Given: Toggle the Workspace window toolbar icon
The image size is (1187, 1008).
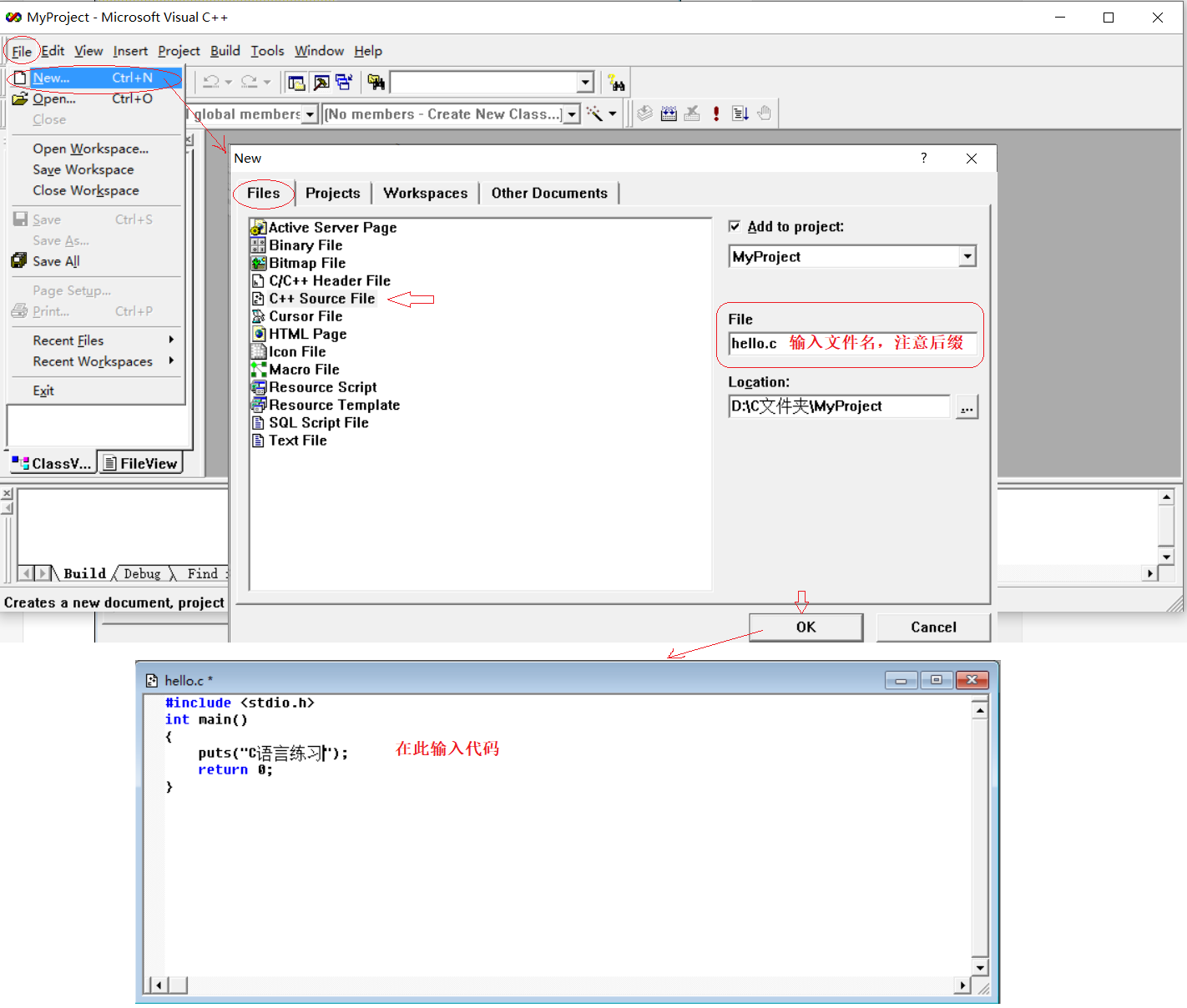Looking at the screenshot, I should [295, 82].
